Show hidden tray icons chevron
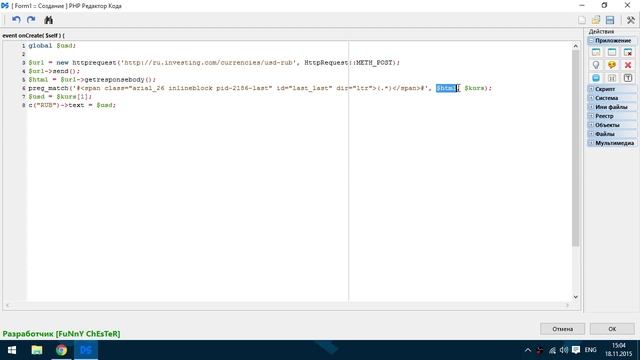This screenshot has width=640, height=360. 528,350
